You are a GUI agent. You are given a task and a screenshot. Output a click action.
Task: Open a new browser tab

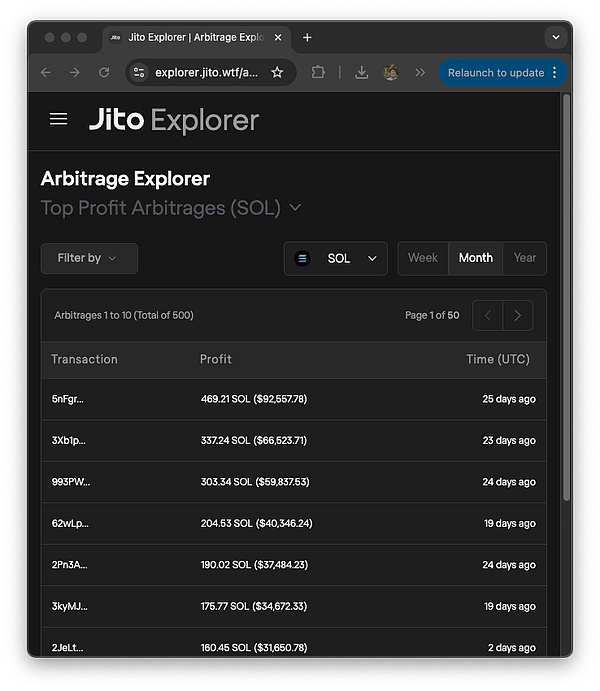click(x=307, y=38)
